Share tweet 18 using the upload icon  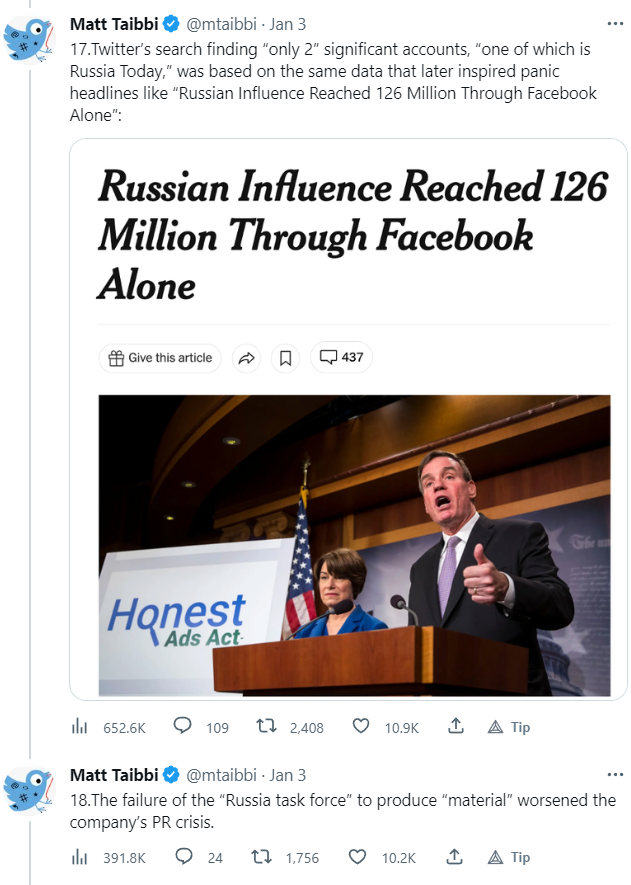[x=456, y=857]
